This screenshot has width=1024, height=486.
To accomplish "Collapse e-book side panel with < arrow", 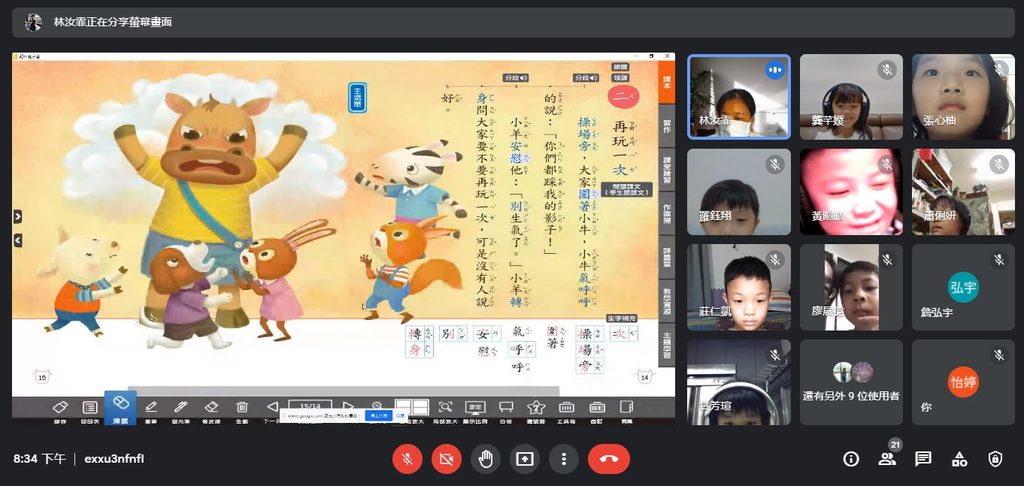I will [18, 240].
